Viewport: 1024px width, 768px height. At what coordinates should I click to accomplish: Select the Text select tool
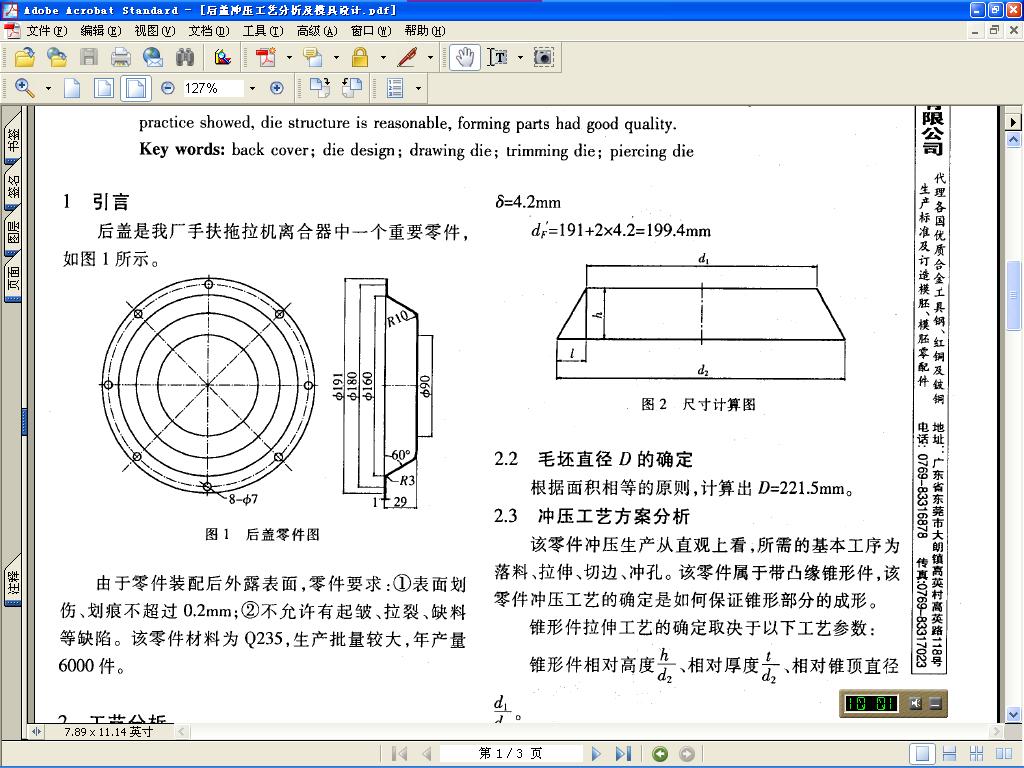(498, 57)
